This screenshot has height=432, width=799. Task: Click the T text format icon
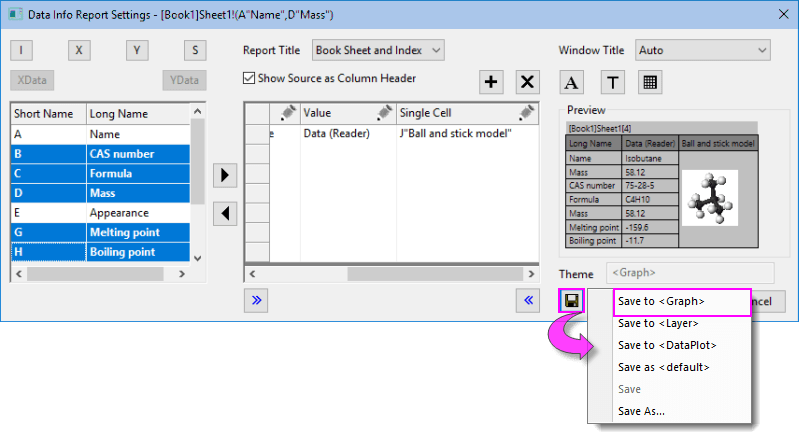pos(612,83)
